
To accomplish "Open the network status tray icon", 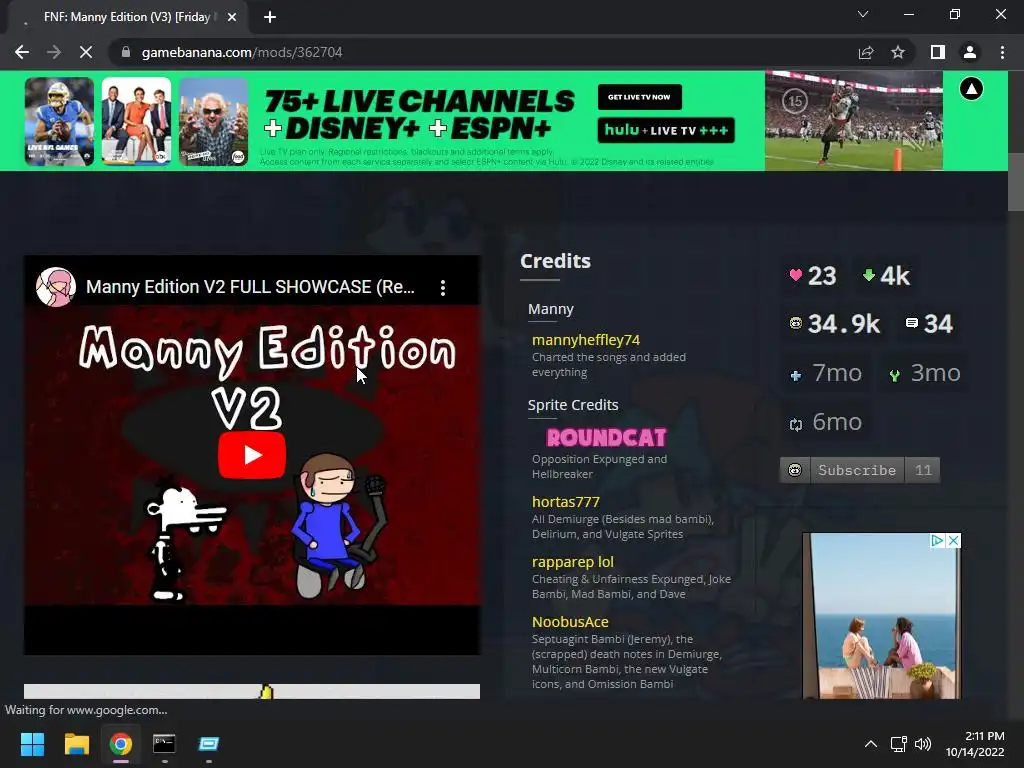I will pyautogui.click(x=899, y=744).
